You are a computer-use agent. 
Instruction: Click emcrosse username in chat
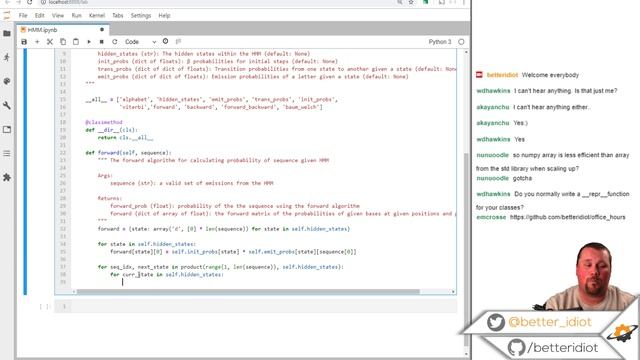[x=491, y=217]
